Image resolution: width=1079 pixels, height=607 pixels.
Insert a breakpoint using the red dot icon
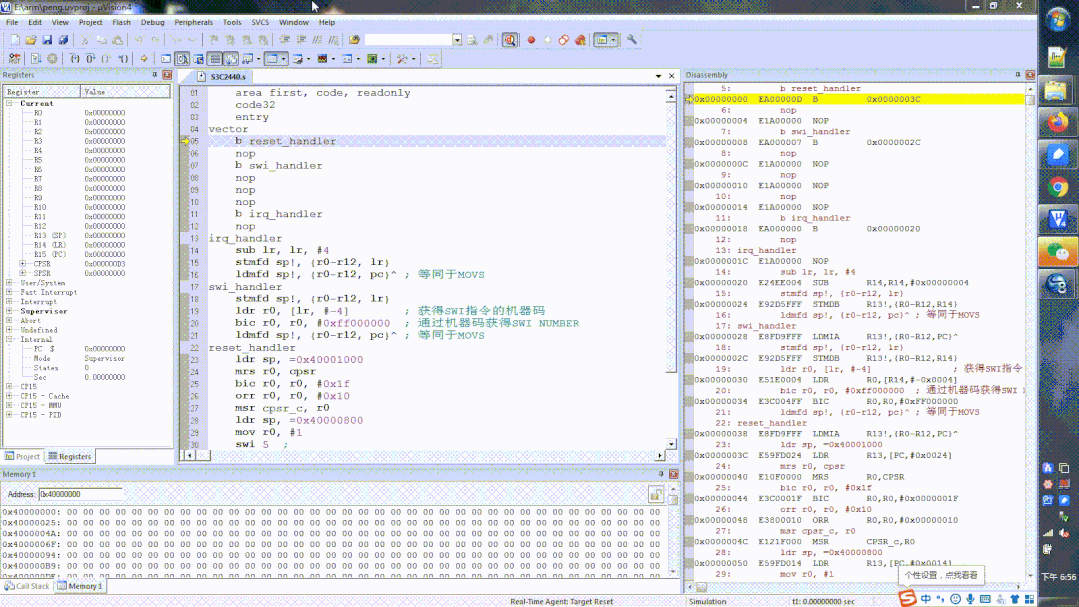531,40
